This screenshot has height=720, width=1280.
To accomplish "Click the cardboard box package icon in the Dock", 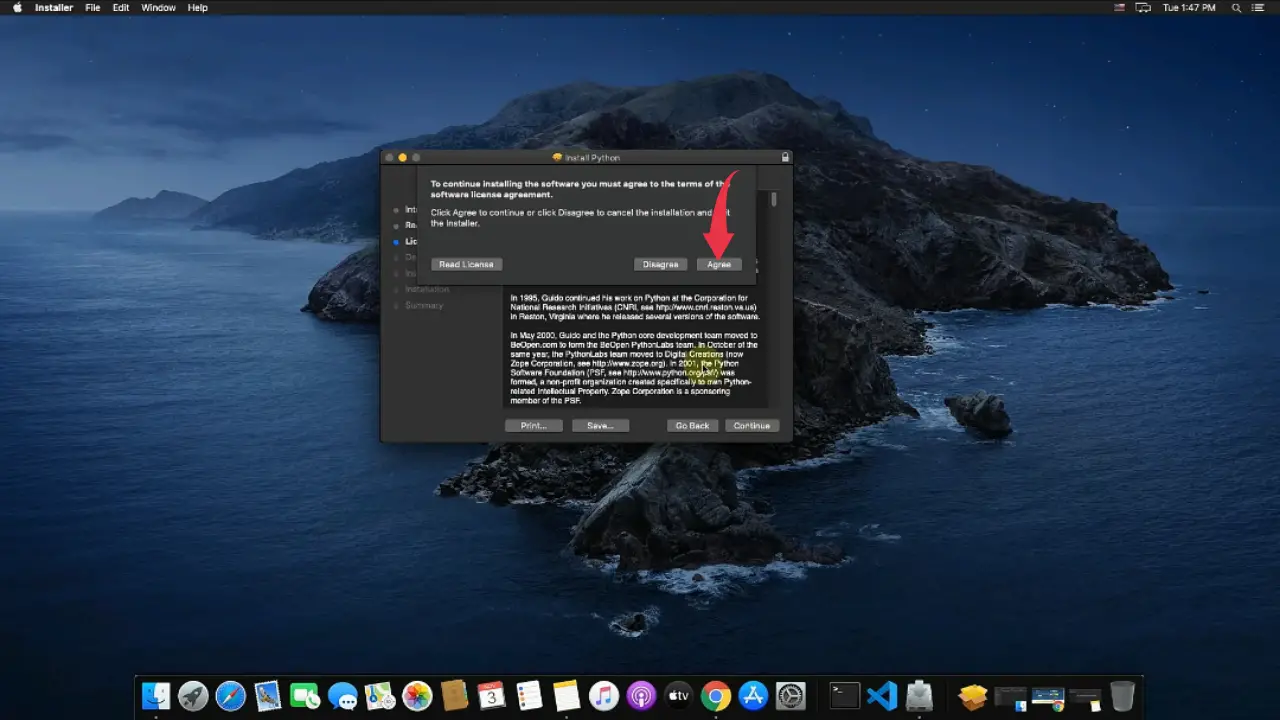I will click(973, 695).
